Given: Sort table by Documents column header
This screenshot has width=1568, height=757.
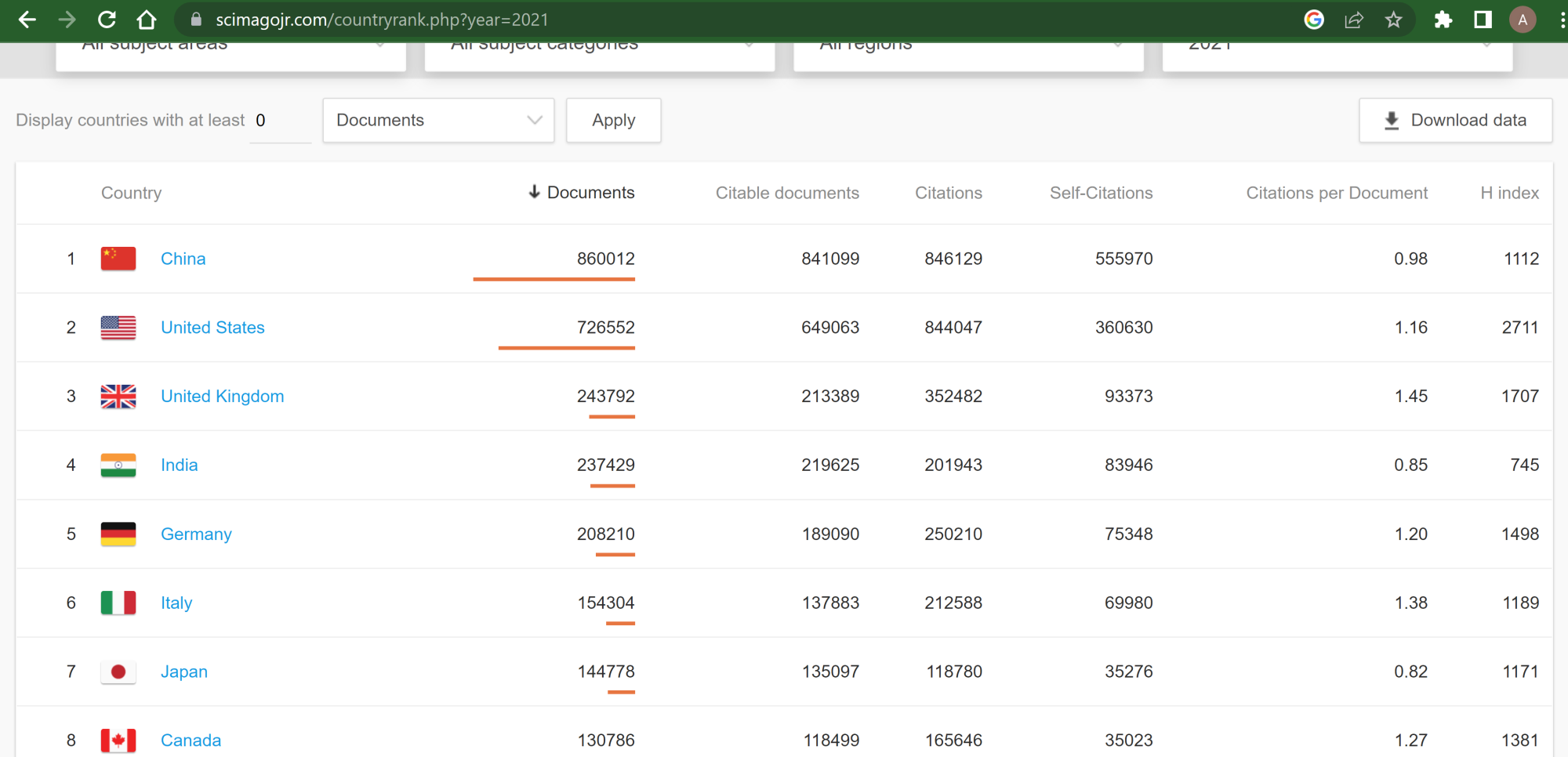Looking at the screenshot, I should point(581,193).
